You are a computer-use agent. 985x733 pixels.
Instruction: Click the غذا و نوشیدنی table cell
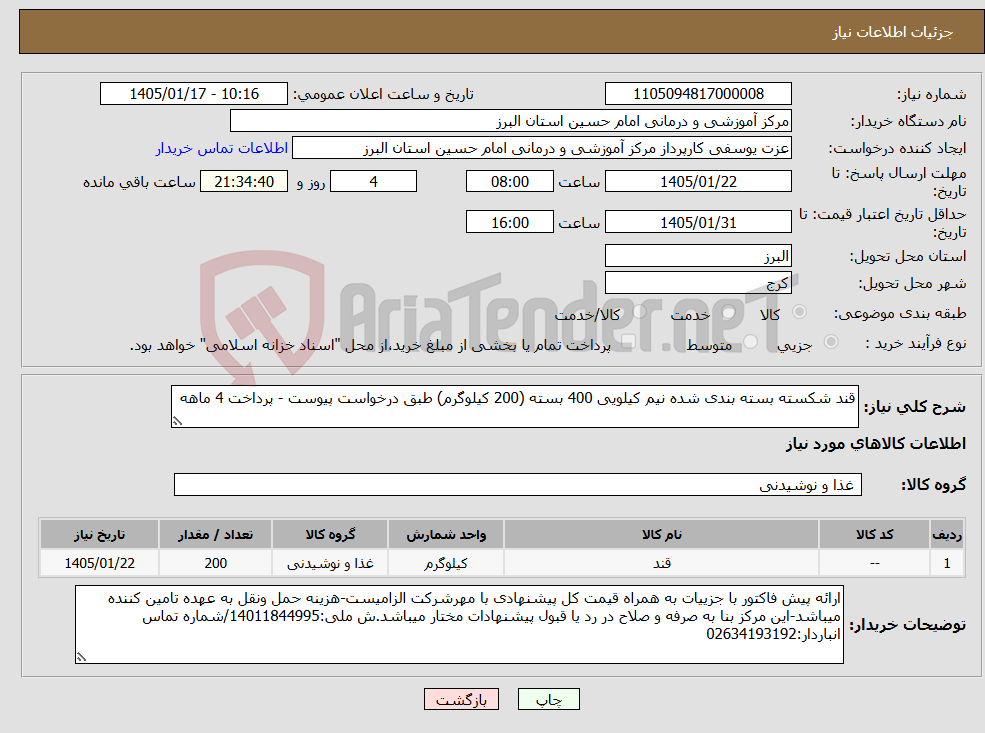click(330, 563)
